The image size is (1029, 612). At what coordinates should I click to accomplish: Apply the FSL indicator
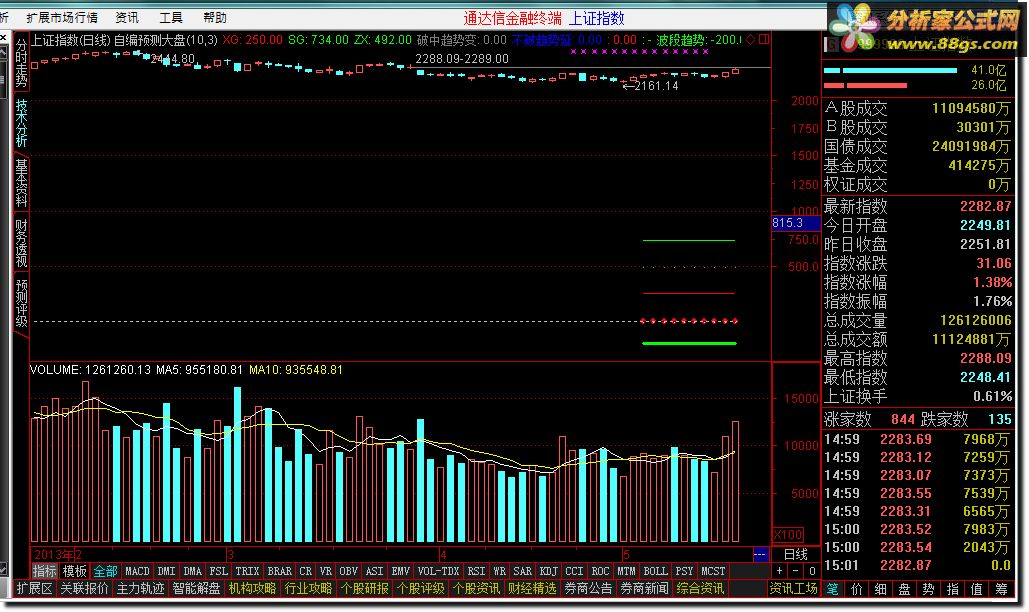pyautogui.click(x=219, y=571)
